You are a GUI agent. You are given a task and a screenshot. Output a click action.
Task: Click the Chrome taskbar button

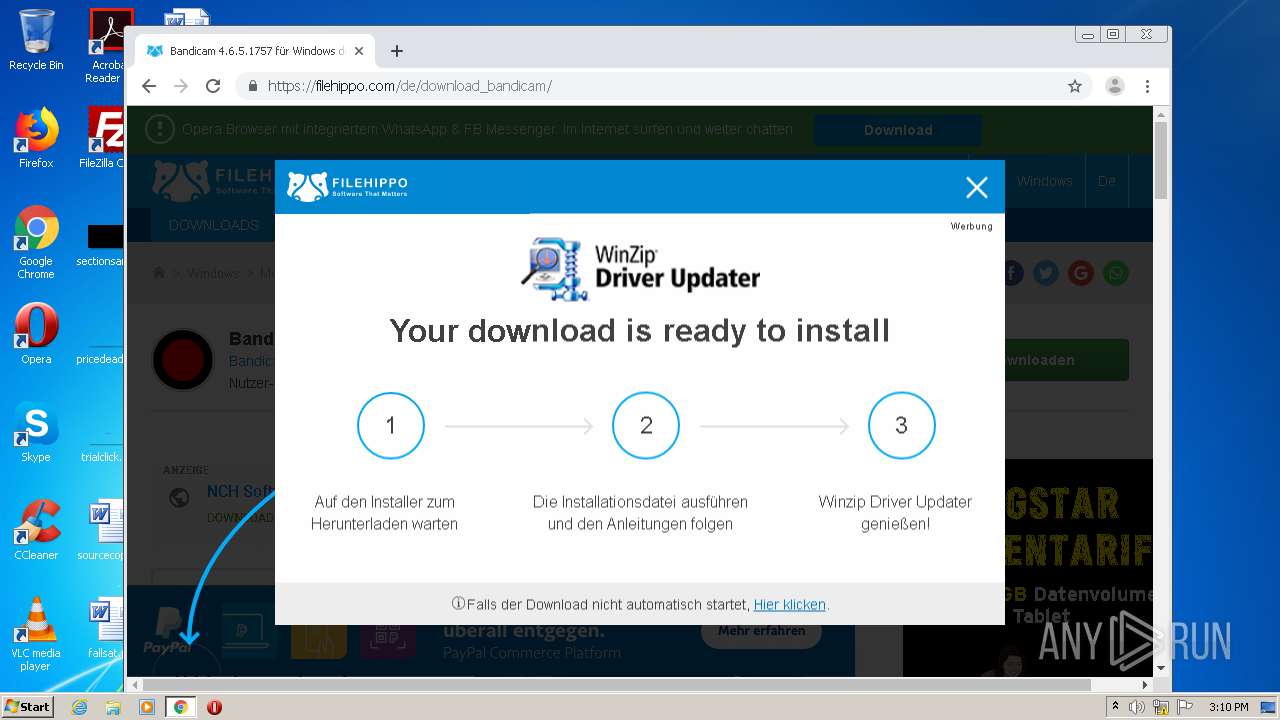[x=180, y=707]
